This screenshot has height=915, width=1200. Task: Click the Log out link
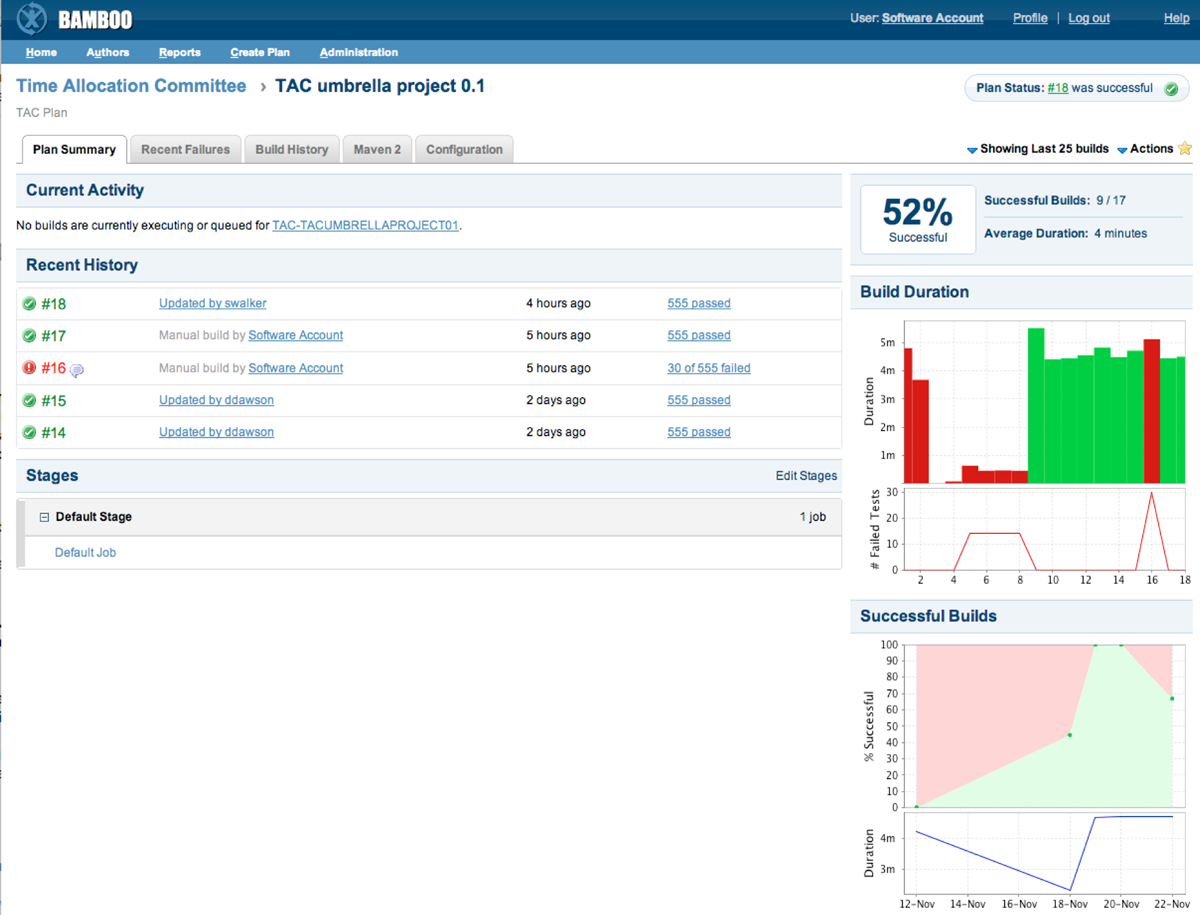click(1089, 18)
